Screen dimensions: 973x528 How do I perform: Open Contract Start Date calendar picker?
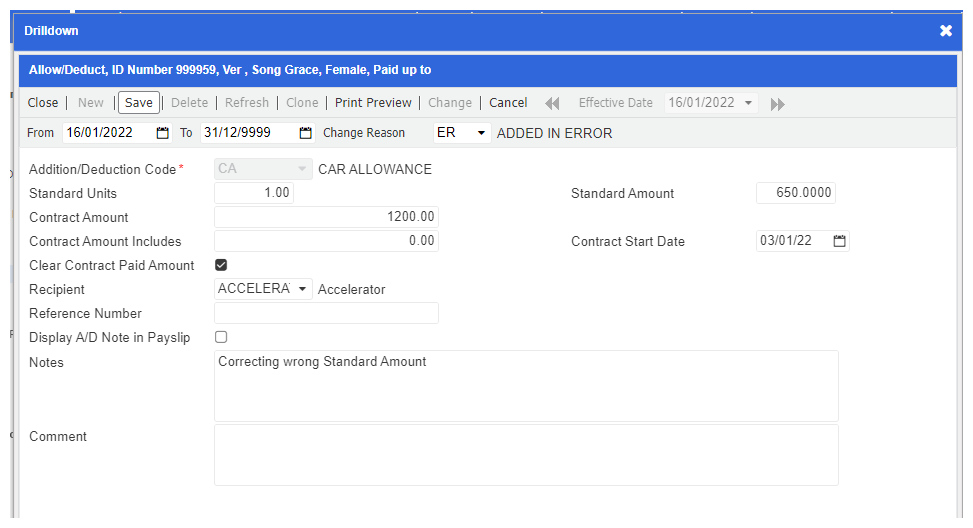click(x=839, y=241)
